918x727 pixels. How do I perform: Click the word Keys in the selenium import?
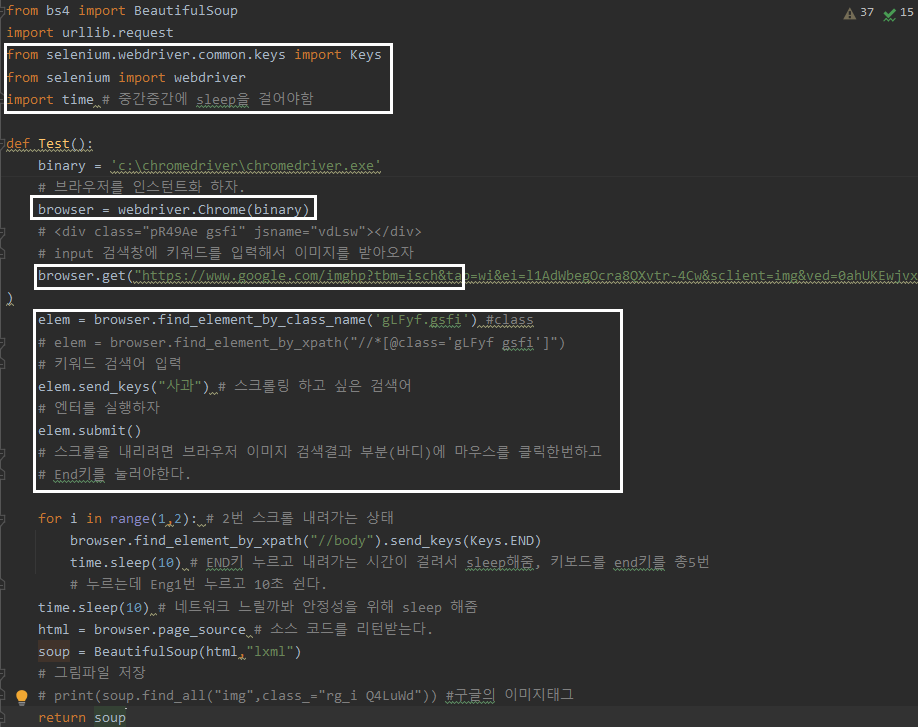click(x=365, y=55)
